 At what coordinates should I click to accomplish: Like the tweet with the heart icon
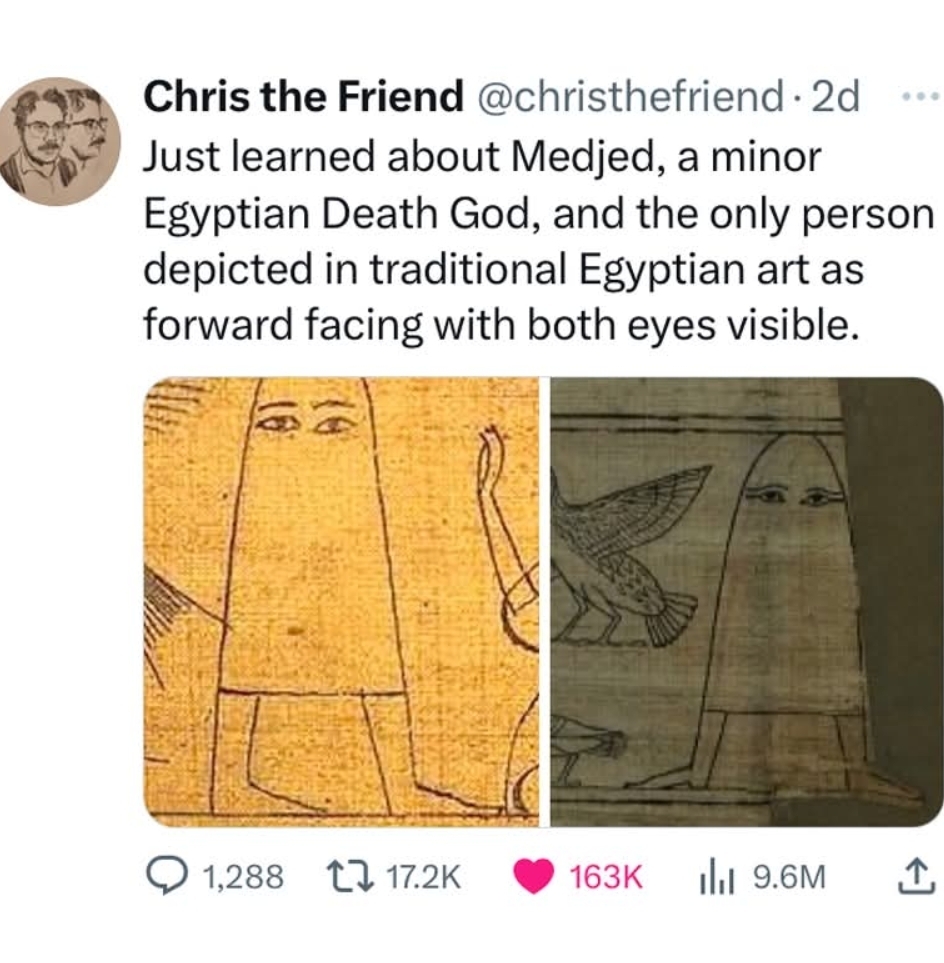click(534, 876)
